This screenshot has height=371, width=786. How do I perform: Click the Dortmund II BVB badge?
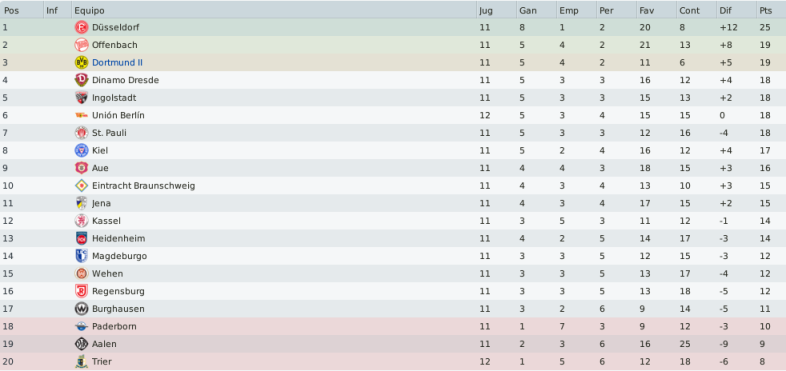81,63
